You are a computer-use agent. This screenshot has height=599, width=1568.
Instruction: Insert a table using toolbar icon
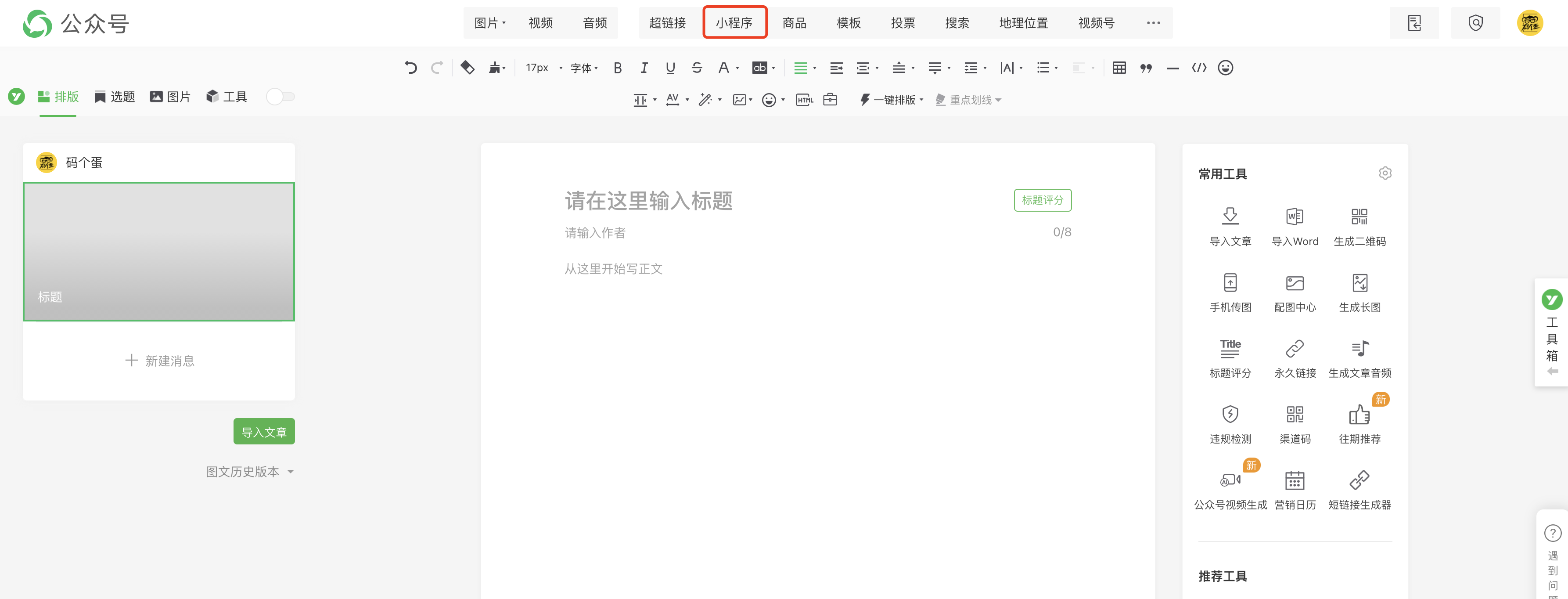(x=1119, y=68)
